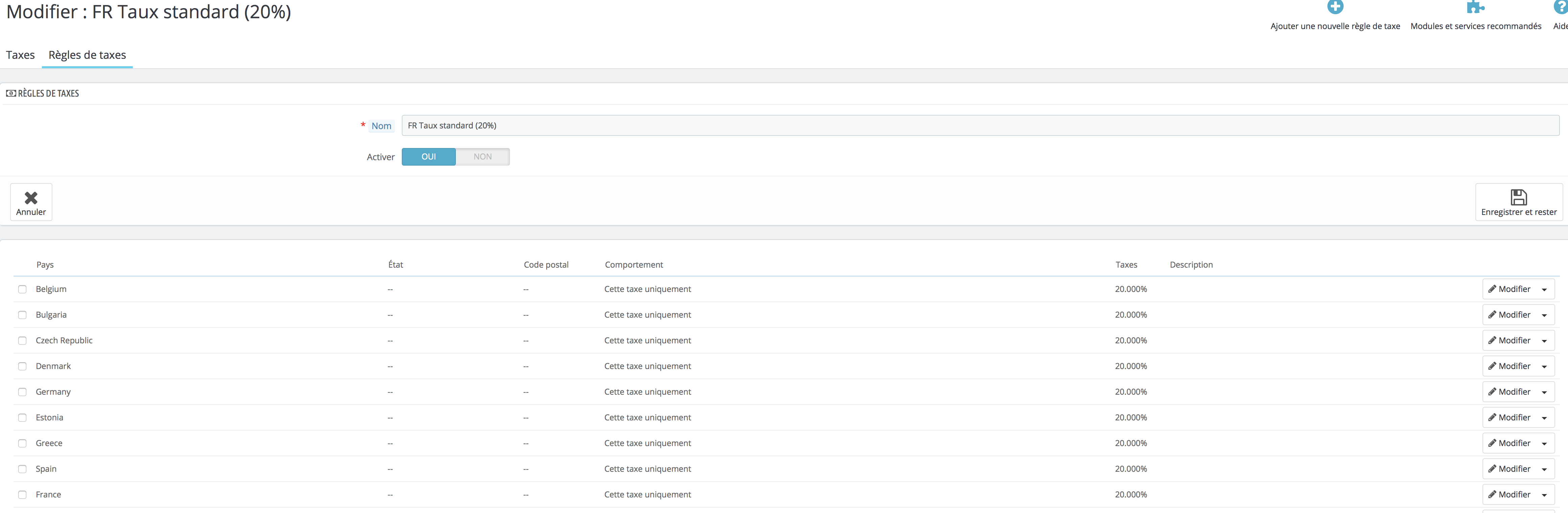The height and width of the screenshot is (513, 1568).
Task: Expand the dropdown arrow on Denmark row
Action: click(1544, 367)
